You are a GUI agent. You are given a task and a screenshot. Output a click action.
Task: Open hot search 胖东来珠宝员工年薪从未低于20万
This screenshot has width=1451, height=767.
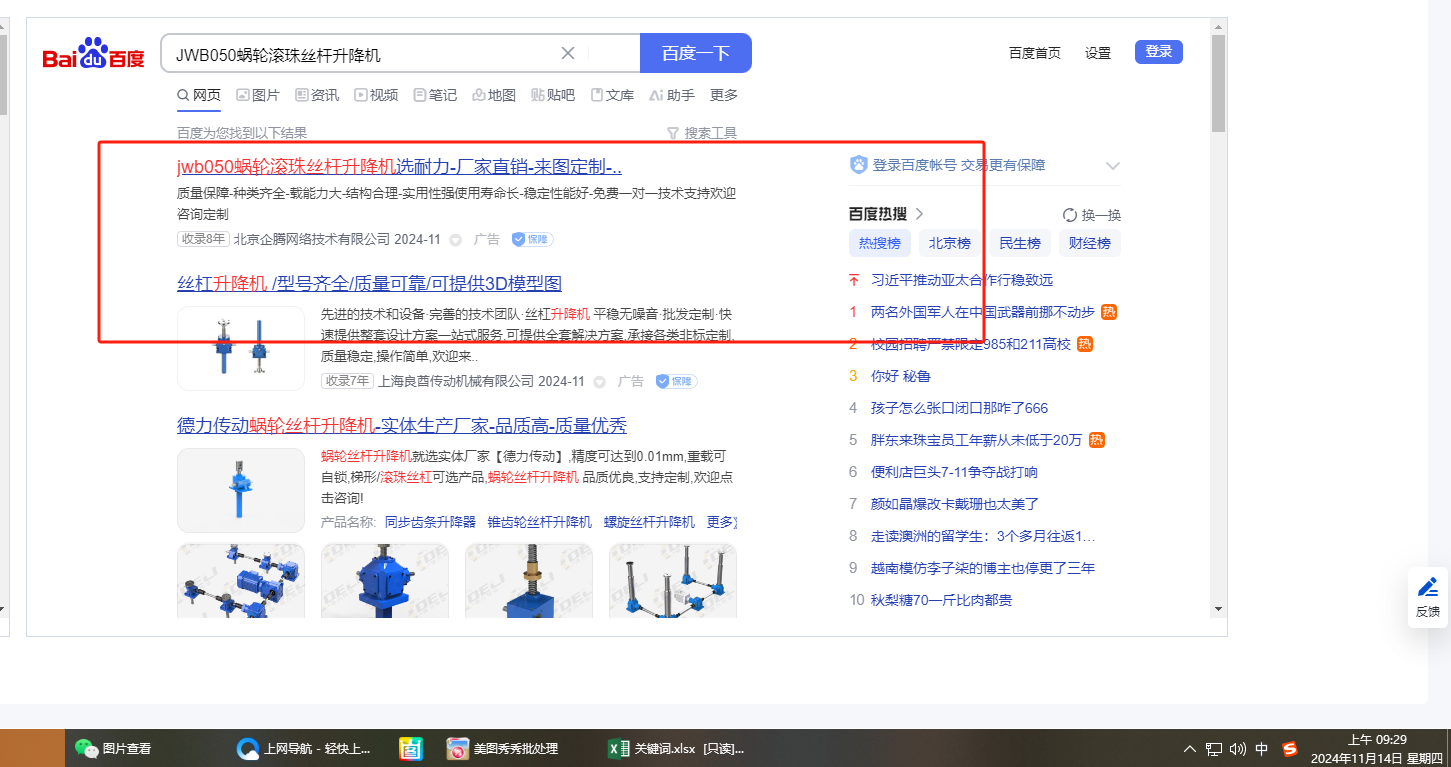[x=977, y=440]
